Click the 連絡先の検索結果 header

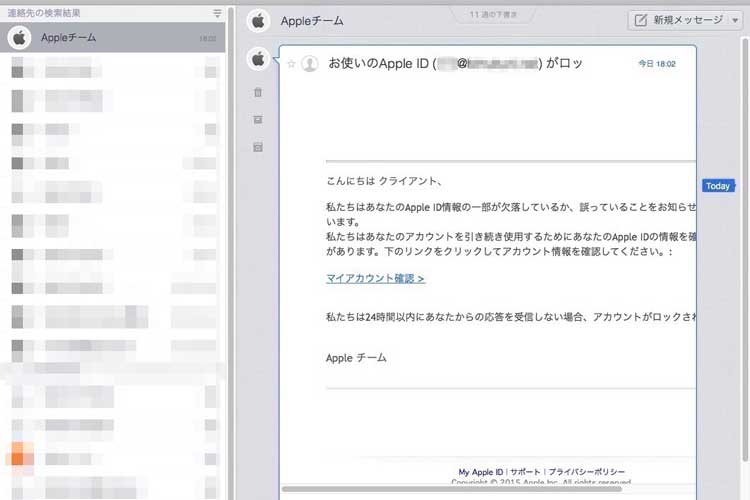pyautogui.click(x=44, y=13)
